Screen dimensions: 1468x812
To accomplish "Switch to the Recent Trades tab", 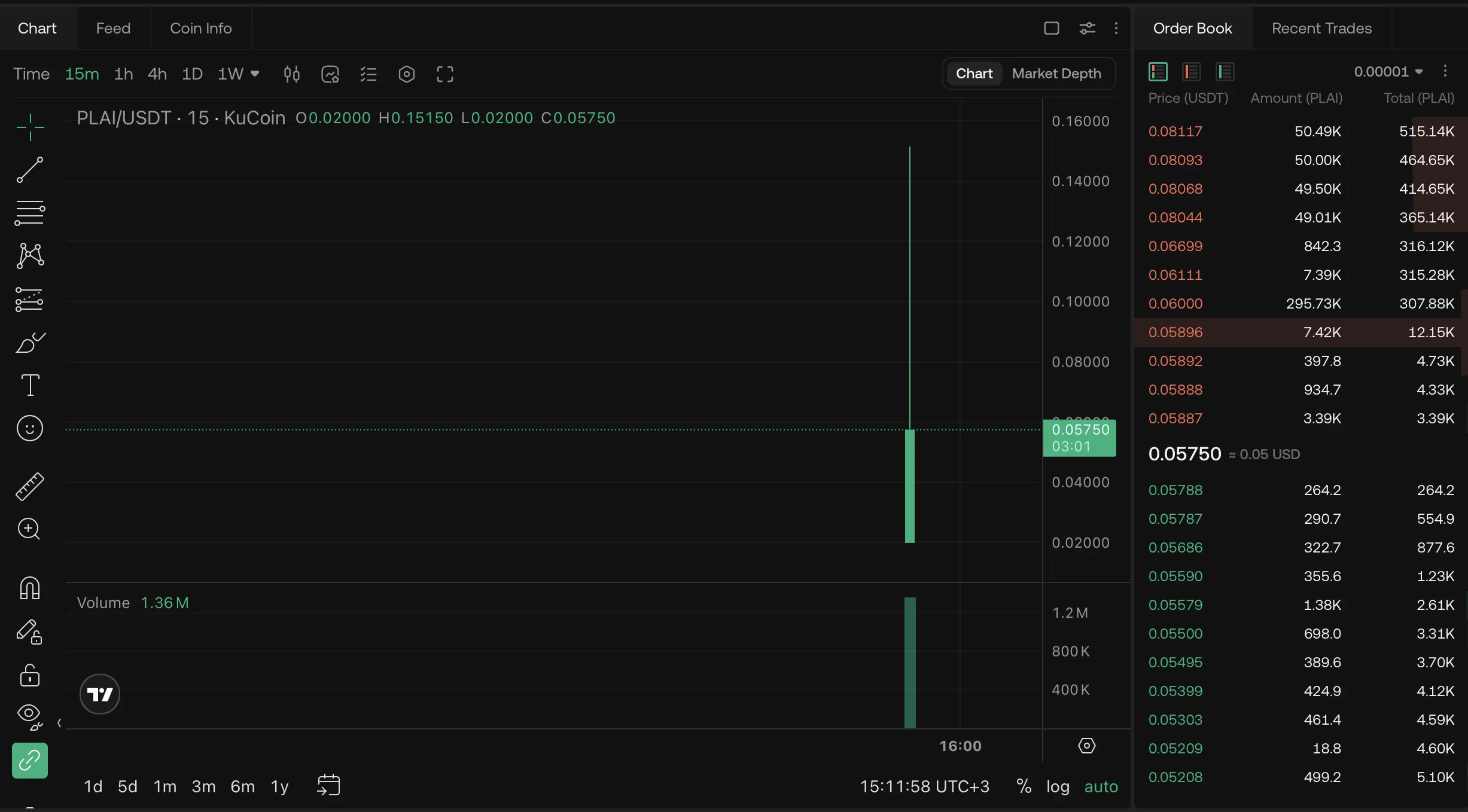I will click(x=1321, y=28).
